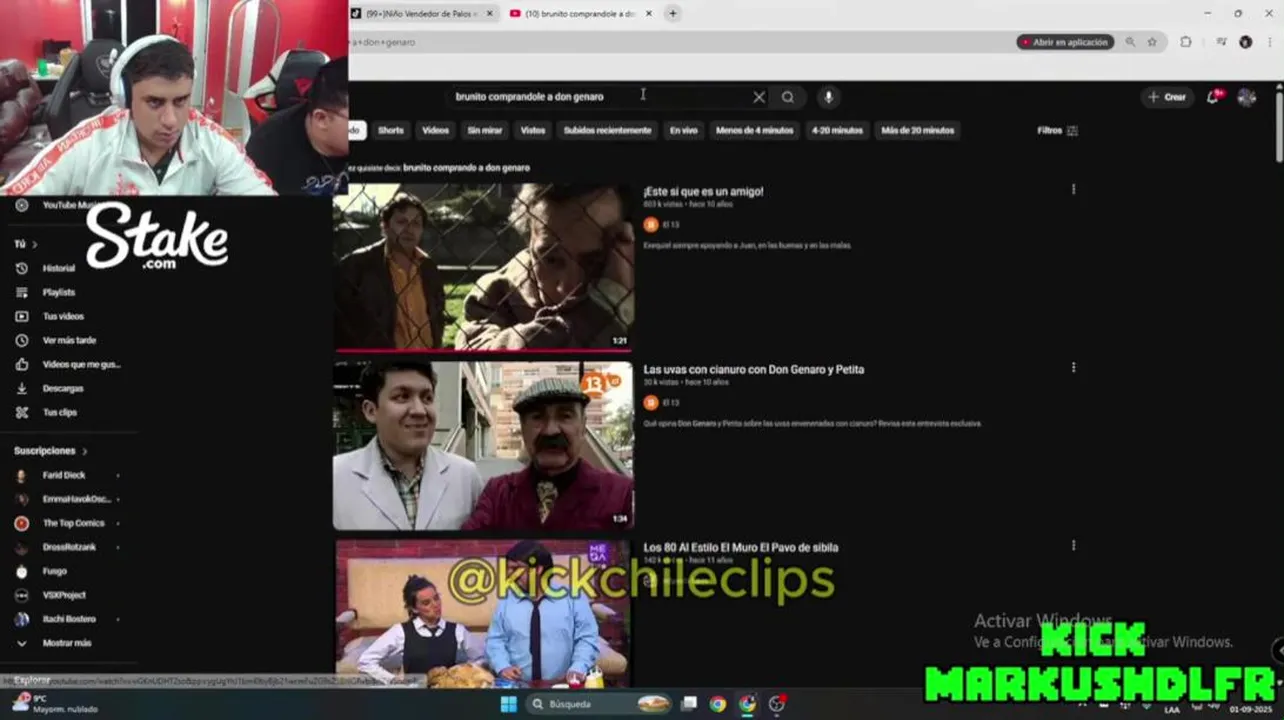Open the Windows Start menu
Viewport: 1284px width, 720px height.
[508, 704]
